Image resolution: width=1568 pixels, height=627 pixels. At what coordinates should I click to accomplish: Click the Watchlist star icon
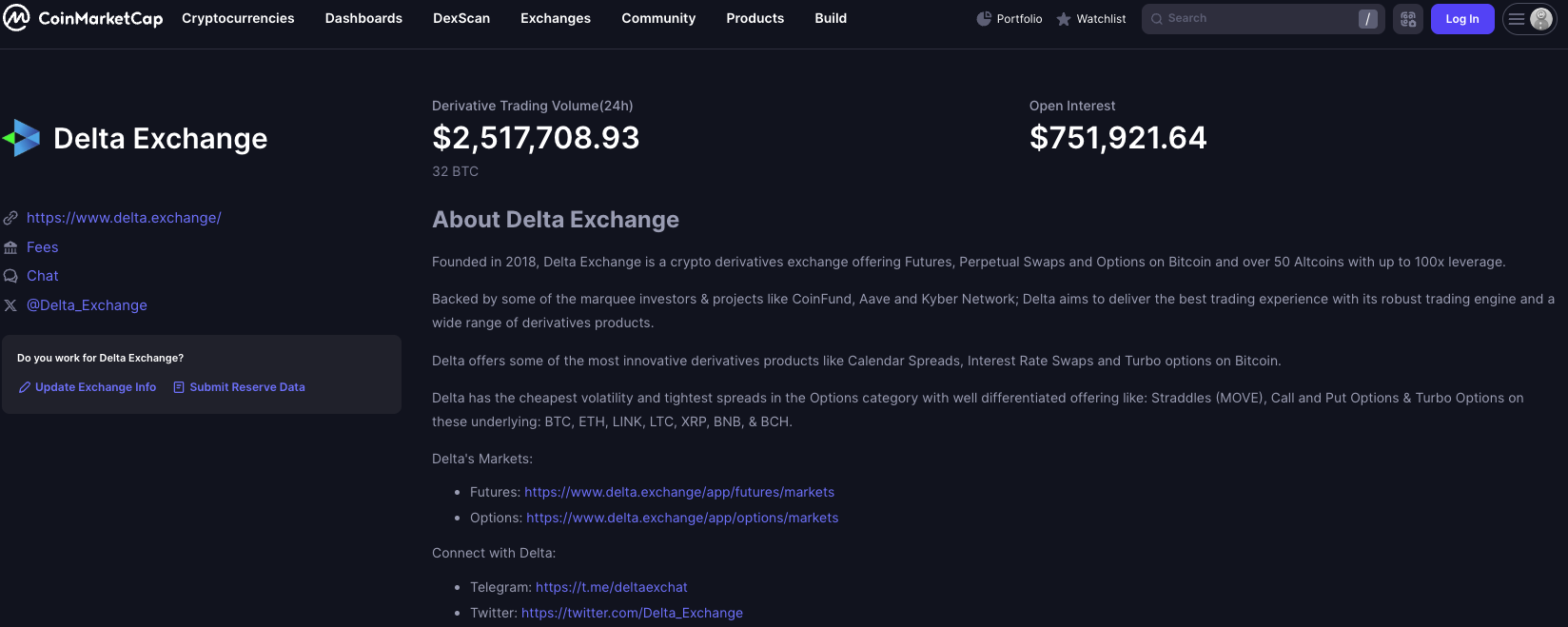(x=1064, y=19)
